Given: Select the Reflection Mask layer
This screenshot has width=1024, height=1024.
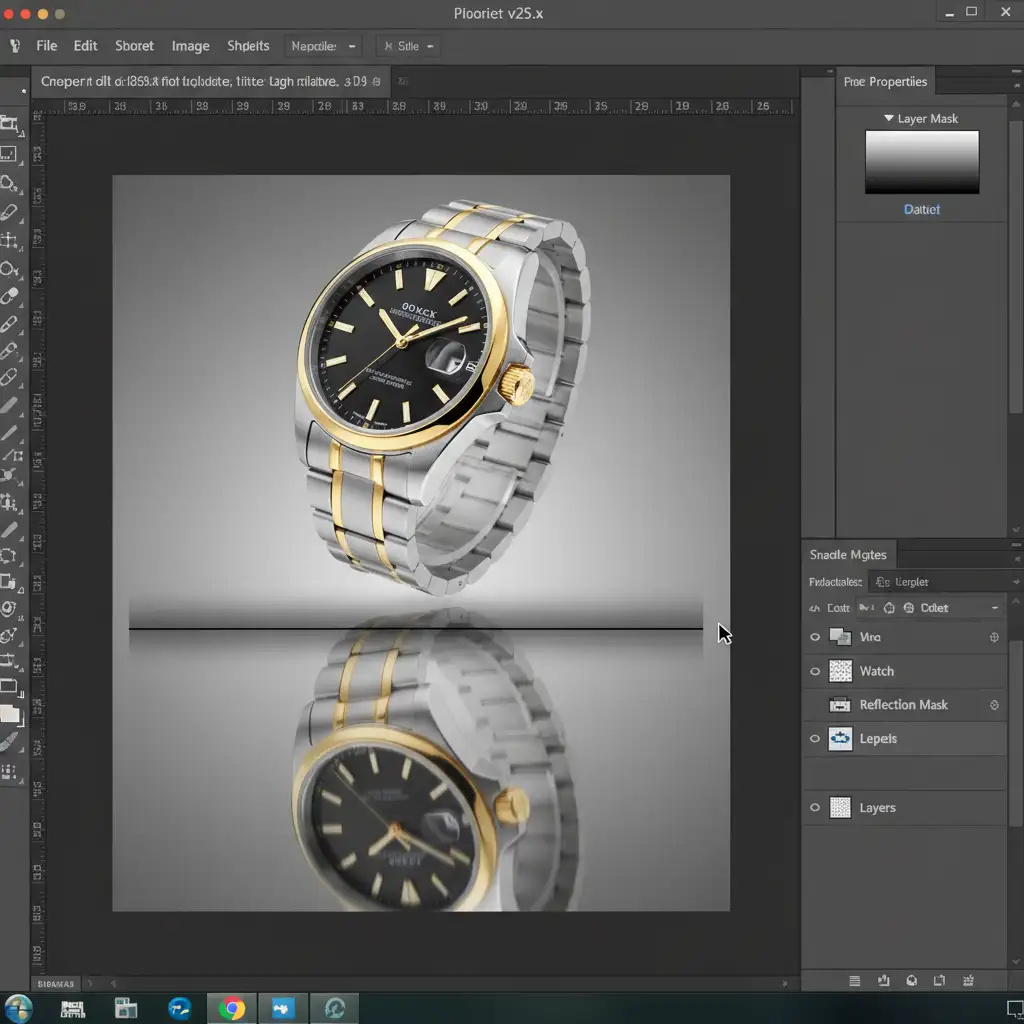Looking at the screenshot, I should coord(903,705).
